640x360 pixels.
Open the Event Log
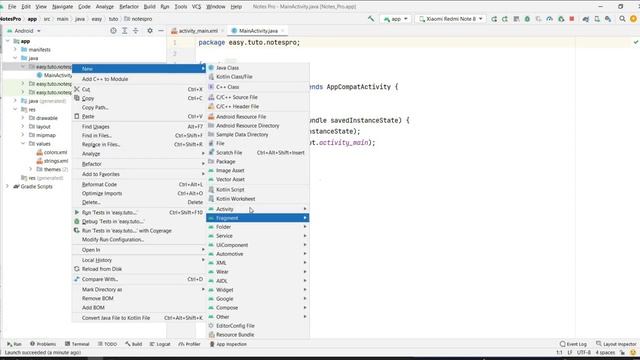click(573, 344)
